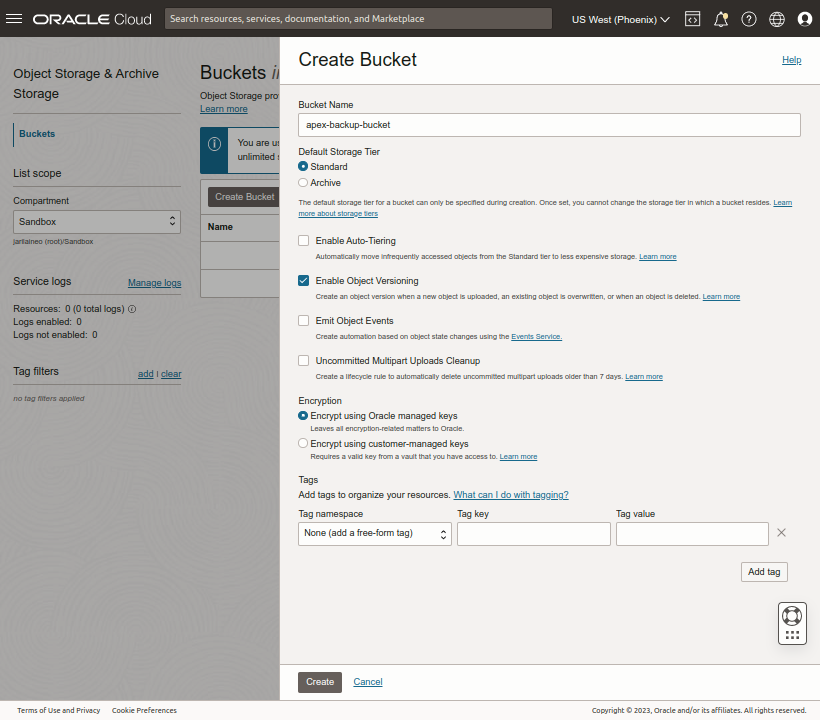The height and width of the screenshot is (720, 820).
Task: Open Learn more link for customer-managed keys
Action: point(518,456)
